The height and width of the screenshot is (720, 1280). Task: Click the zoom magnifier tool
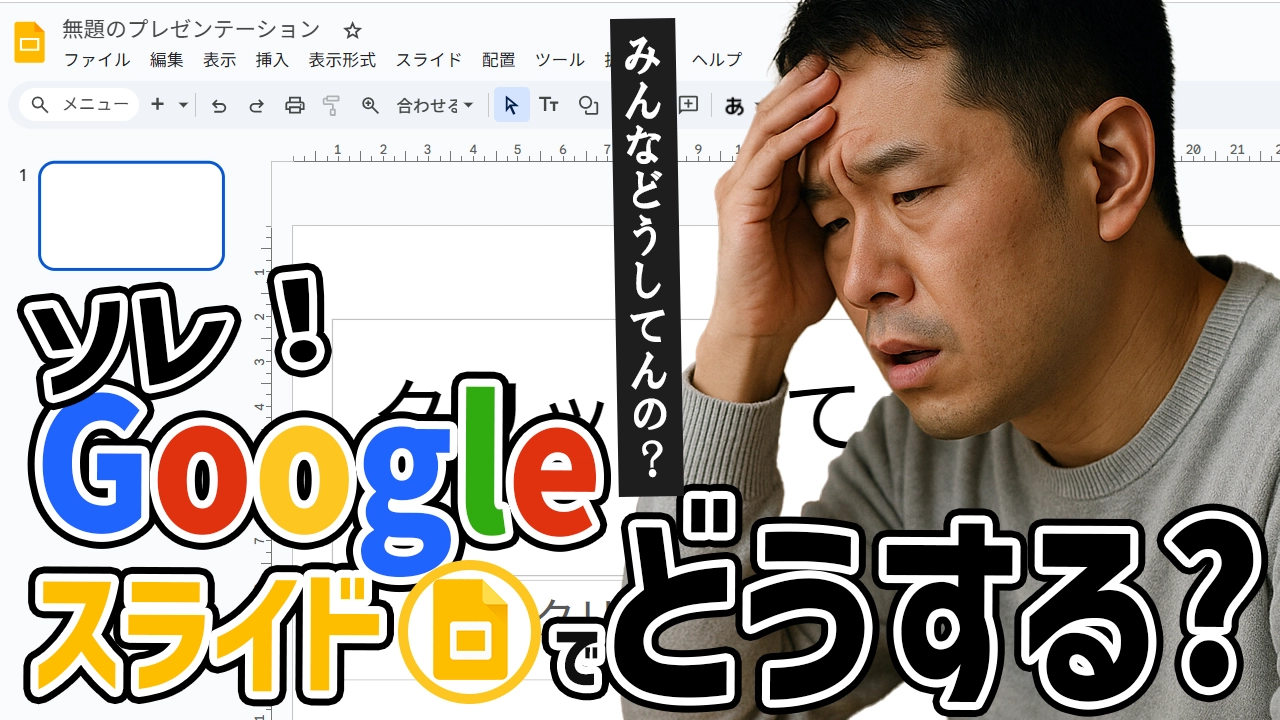(370, 105)
